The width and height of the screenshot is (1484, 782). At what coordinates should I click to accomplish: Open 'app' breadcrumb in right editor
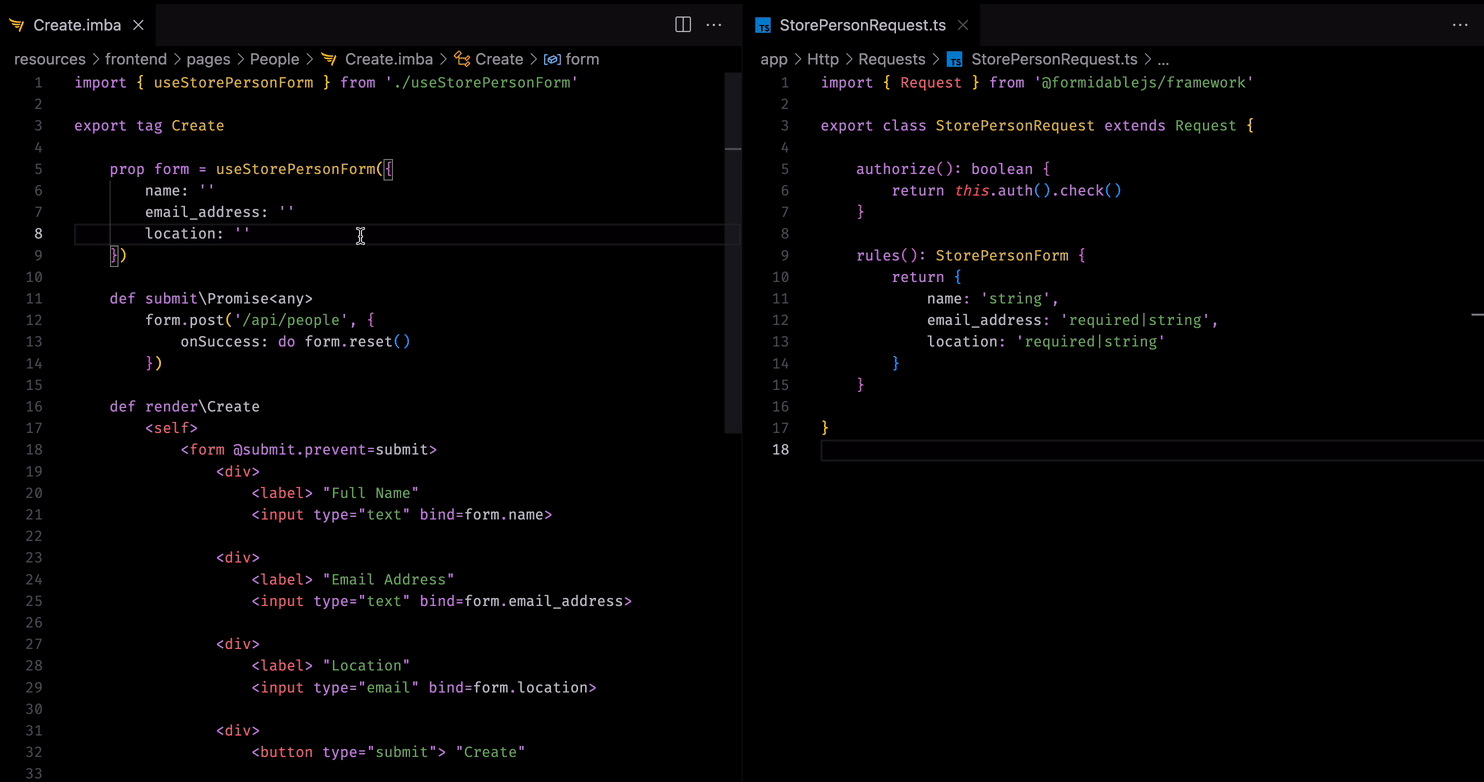(x=774, y=59)
